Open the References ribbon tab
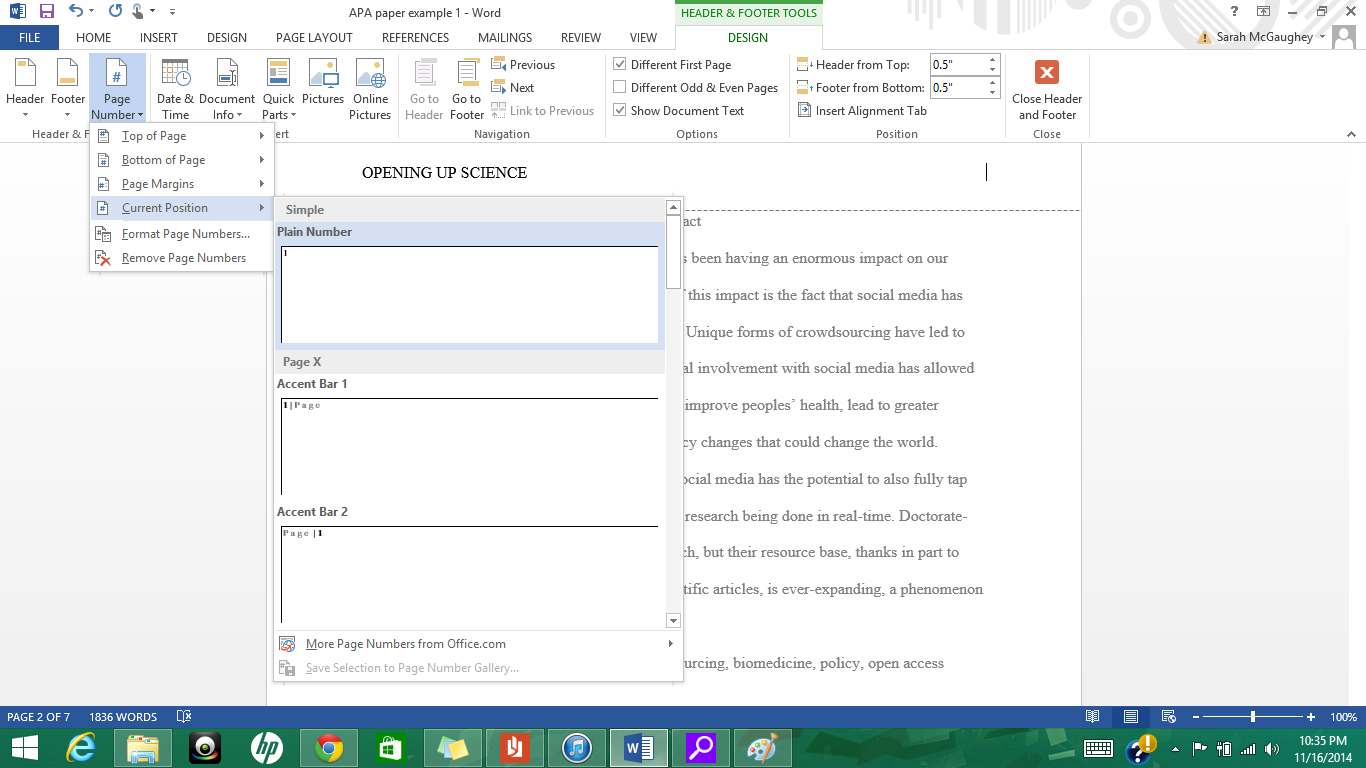 pos(414,37)
